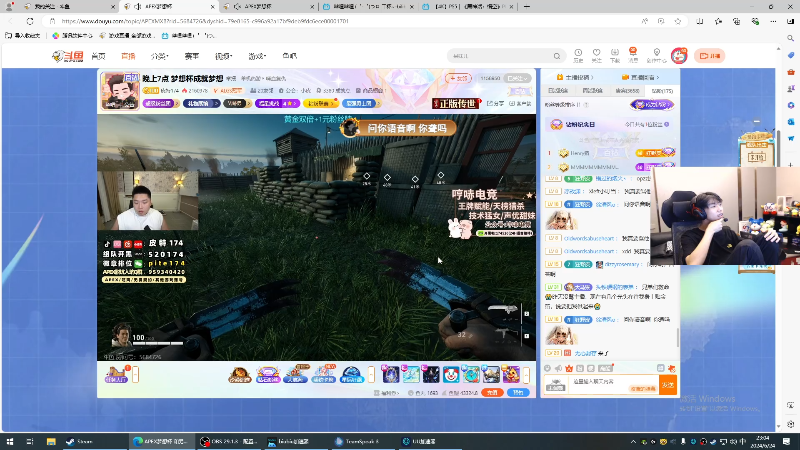Image resolution: width=800 pixels, height=450 pixels.
Task: Click the Douyu logo in header
Action: (x=67, y=56)
